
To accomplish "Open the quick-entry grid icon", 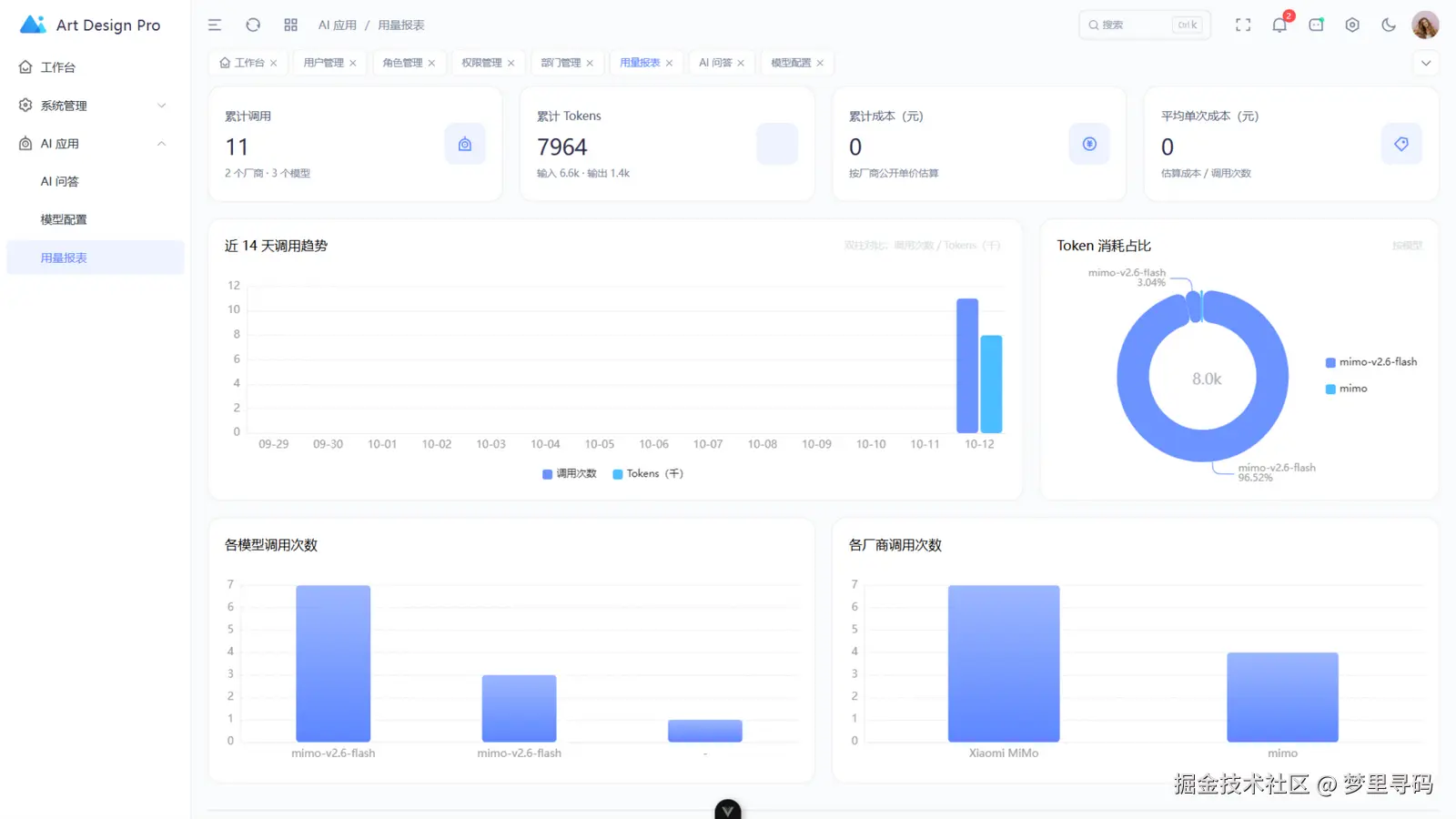I will click(291, 25).
